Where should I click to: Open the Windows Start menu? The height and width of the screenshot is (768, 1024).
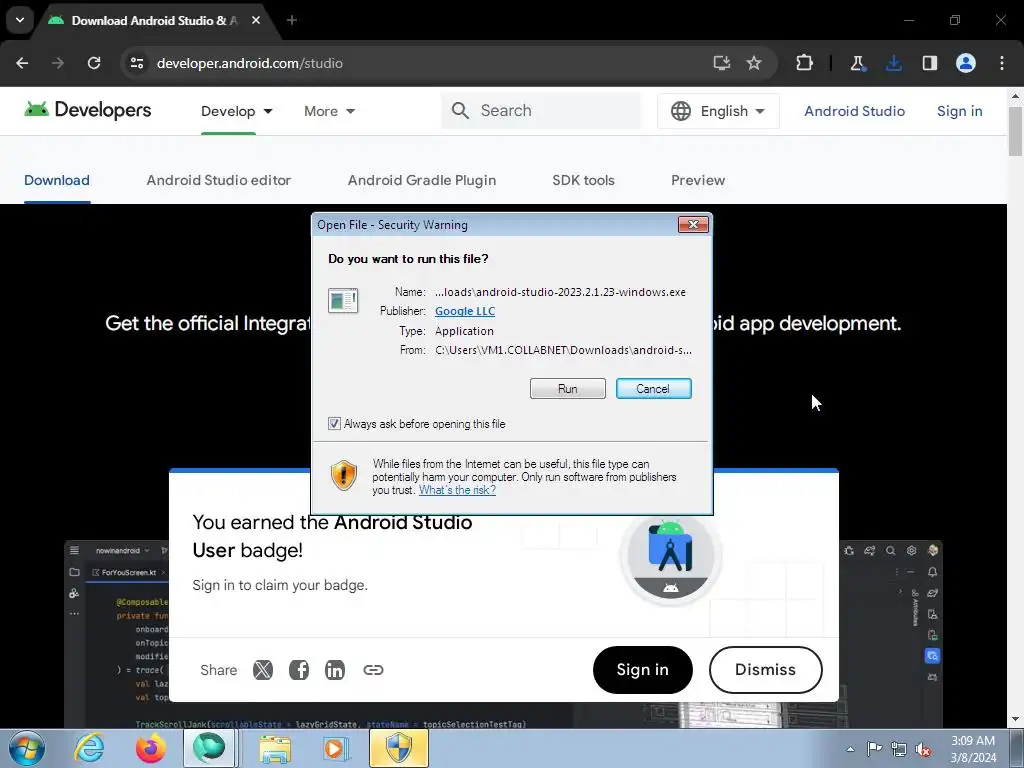(27, 748)
